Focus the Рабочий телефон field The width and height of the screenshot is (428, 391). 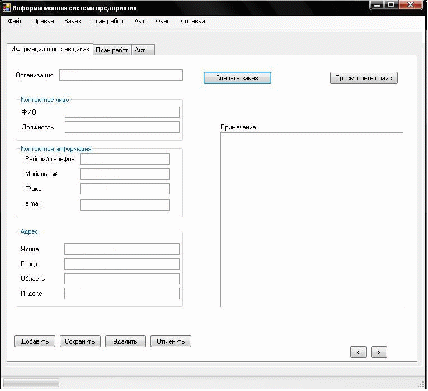pos(125,159)
